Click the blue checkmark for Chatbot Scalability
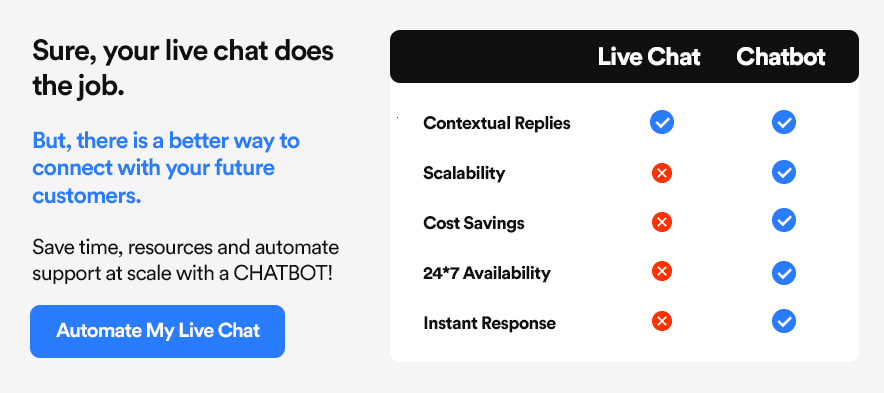 click(784, 172)
